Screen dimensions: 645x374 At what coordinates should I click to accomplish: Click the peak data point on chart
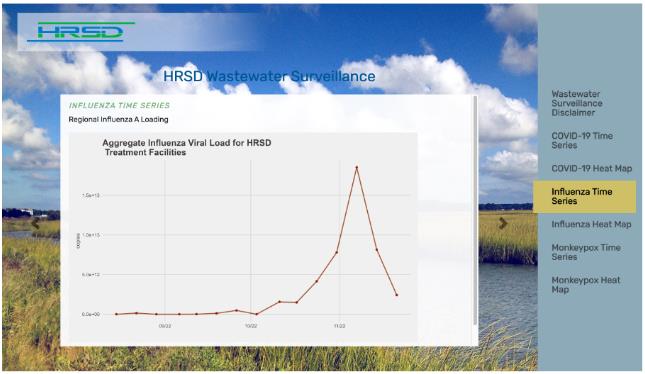point(357,167)
